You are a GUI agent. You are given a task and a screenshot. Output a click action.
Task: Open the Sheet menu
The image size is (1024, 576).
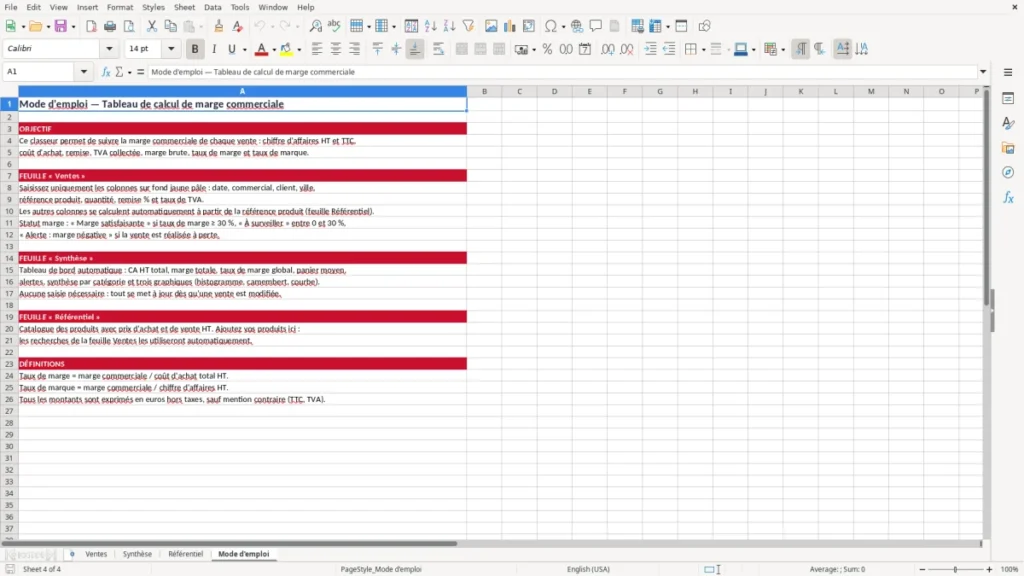pyautogui.click(x=184, y=7)
